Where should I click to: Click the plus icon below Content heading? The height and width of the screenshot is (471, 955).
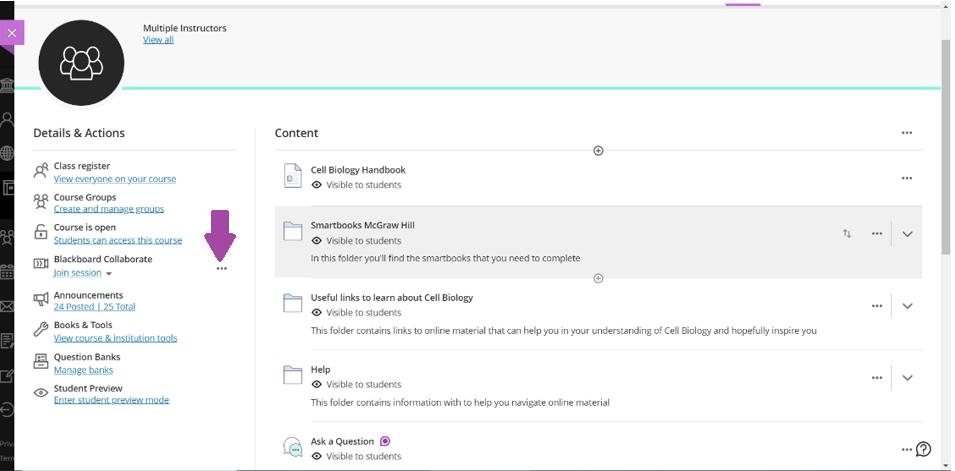click(x=598, y=151)
